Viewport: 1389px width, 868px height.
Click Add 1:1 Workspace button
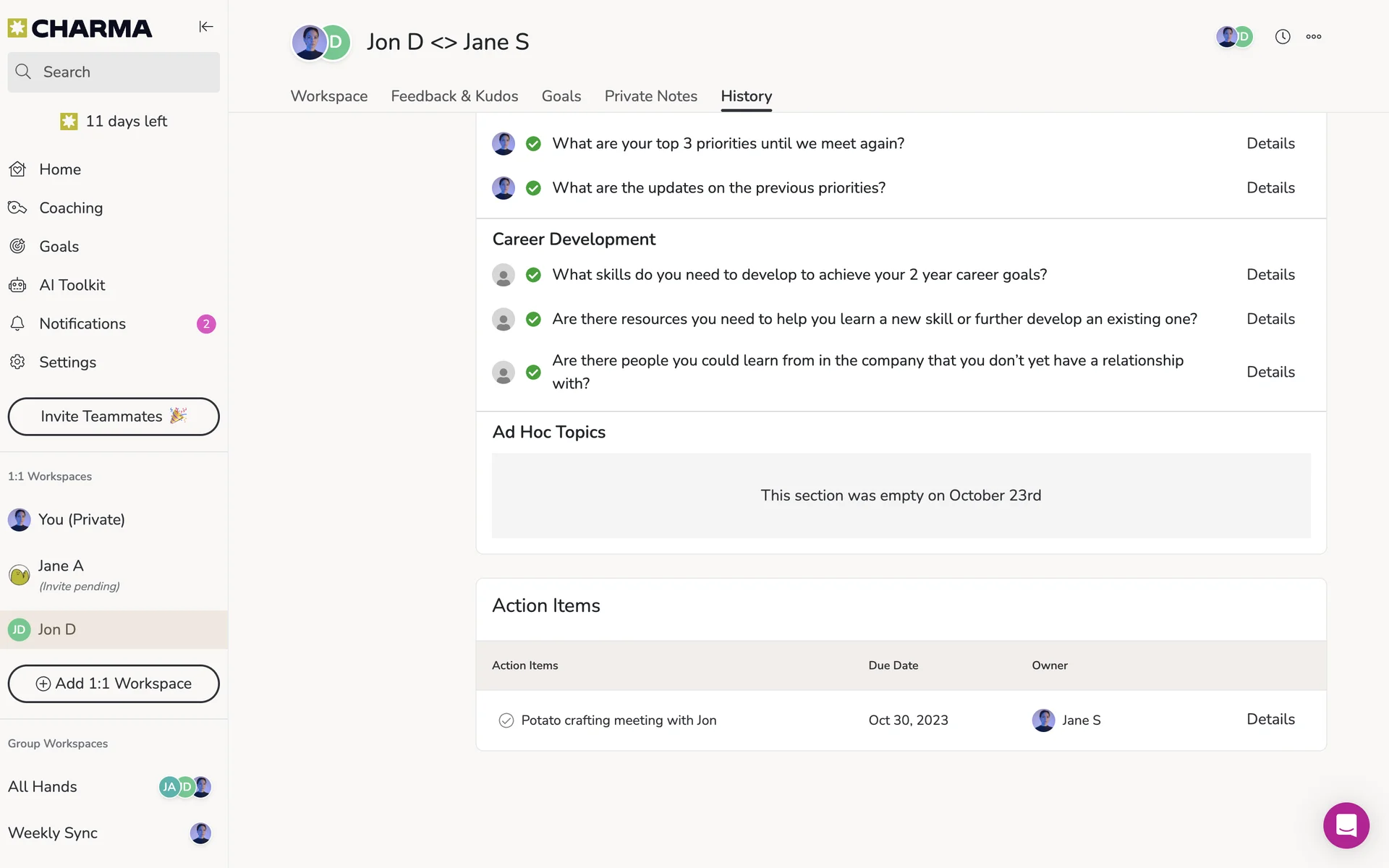(x=114, y=684)
